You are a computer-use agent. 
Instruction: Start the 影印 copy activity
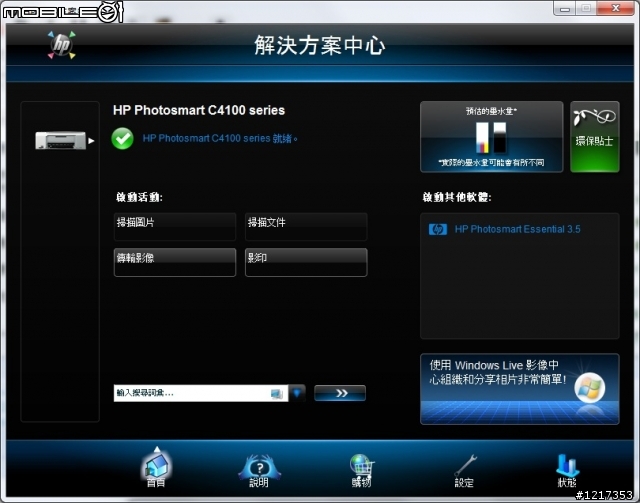tap(306, 262)
